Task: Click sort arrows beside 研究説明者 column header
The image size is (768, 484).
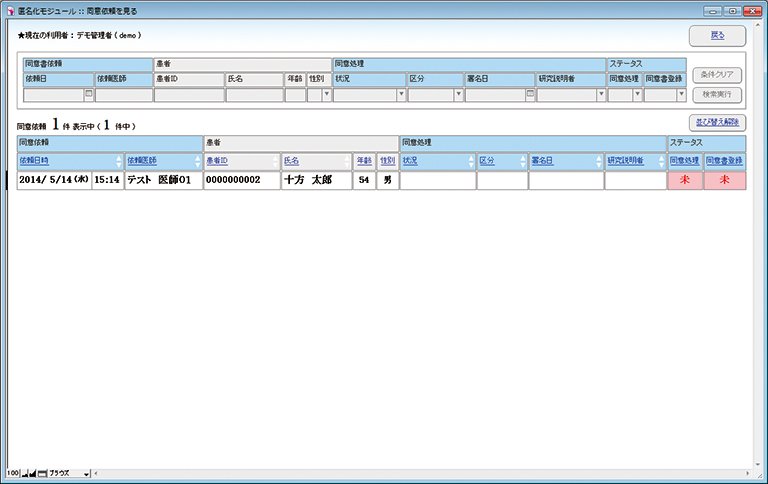Action: (662, 161)
